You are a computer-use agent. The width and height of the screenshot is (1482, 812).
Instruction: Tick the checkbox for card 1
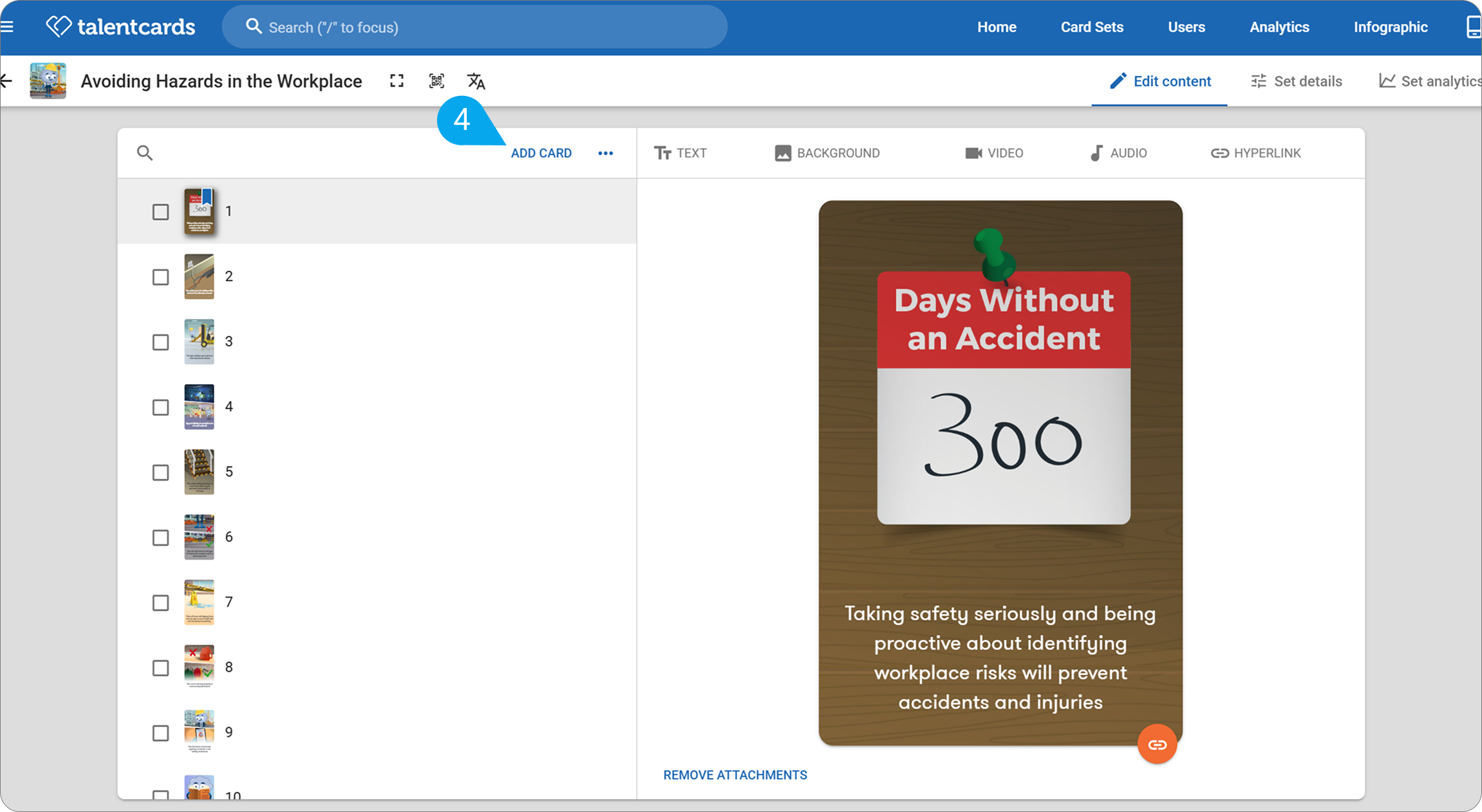[160, 212]
